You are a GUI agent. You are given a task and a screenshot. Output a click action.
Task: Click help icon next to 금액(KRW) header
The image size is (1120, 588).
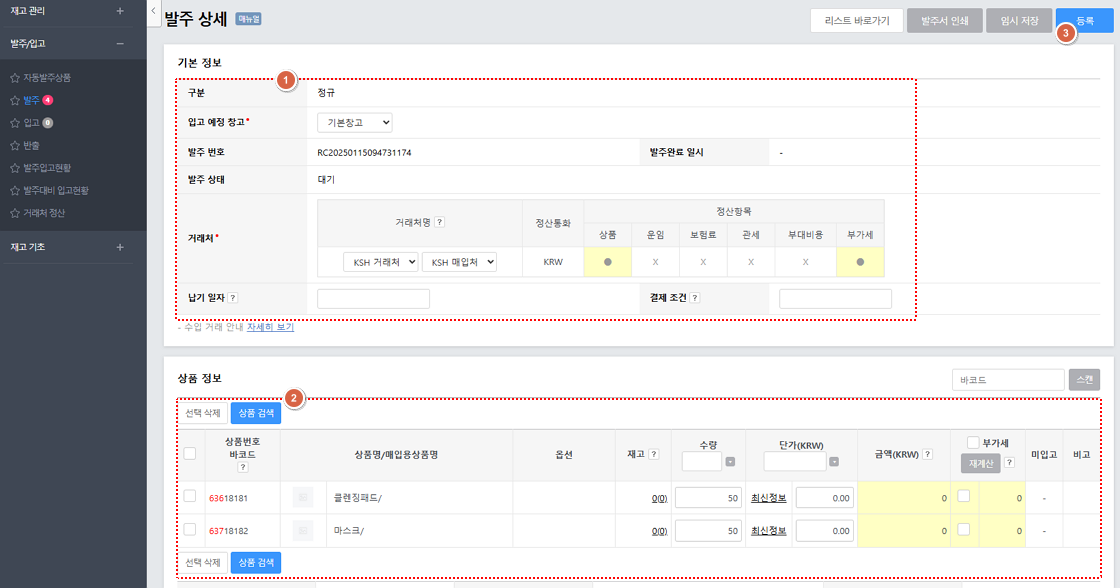coord(927,454)
